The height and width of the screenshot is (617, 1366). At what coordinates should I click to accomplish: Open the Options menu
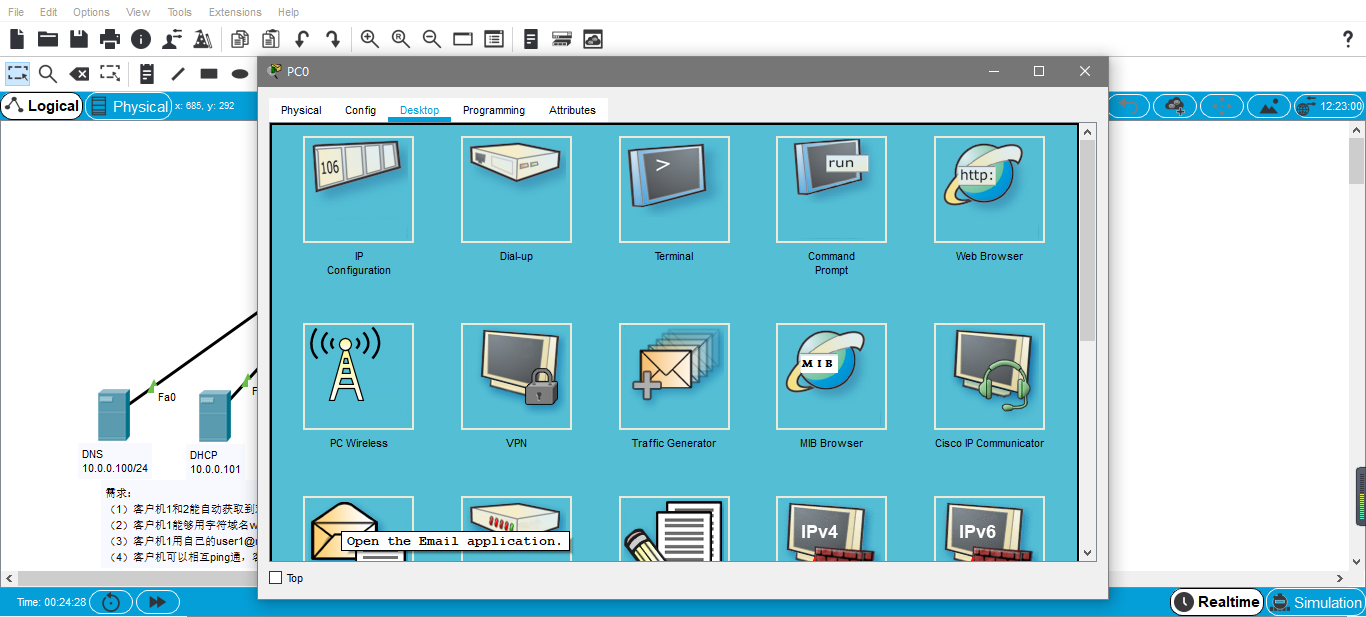tap(91, 12)
